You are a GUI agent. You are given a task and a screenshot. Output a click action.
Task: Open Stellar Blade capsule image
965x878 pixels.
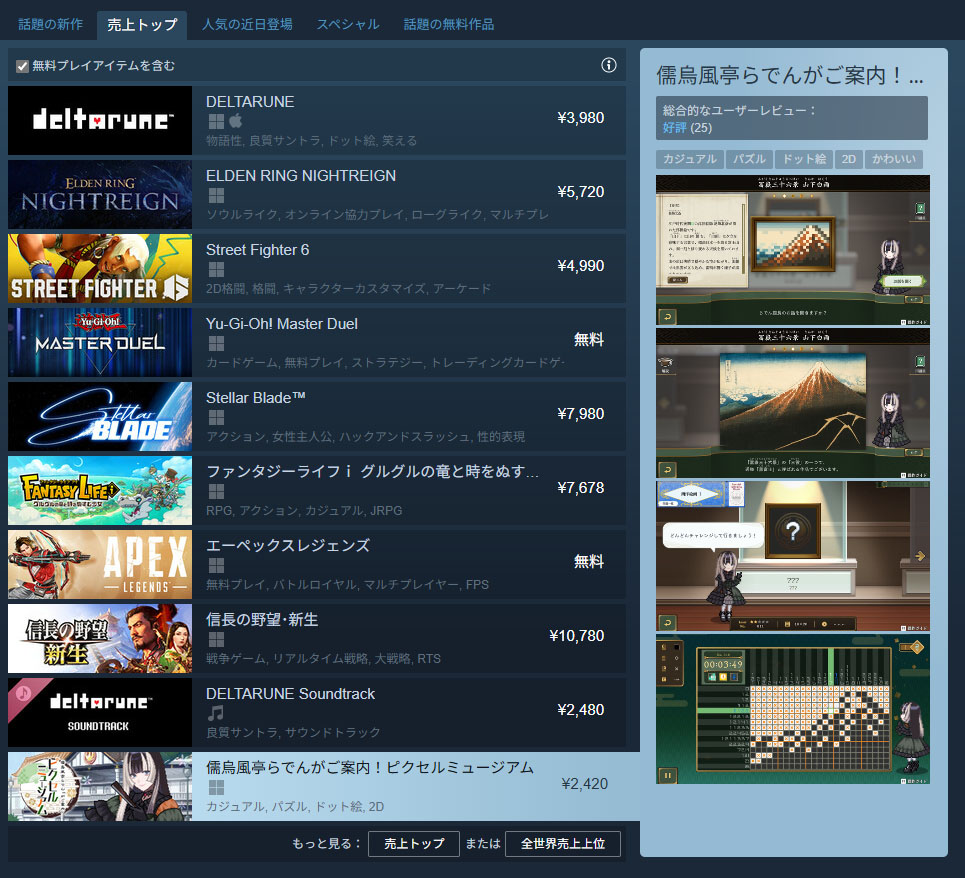coord(100,417)
